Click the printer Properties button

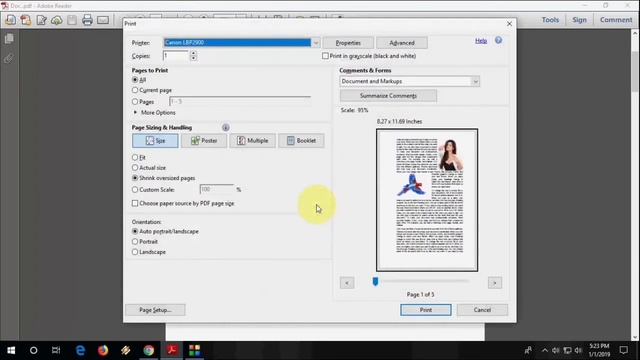point(348,42)
